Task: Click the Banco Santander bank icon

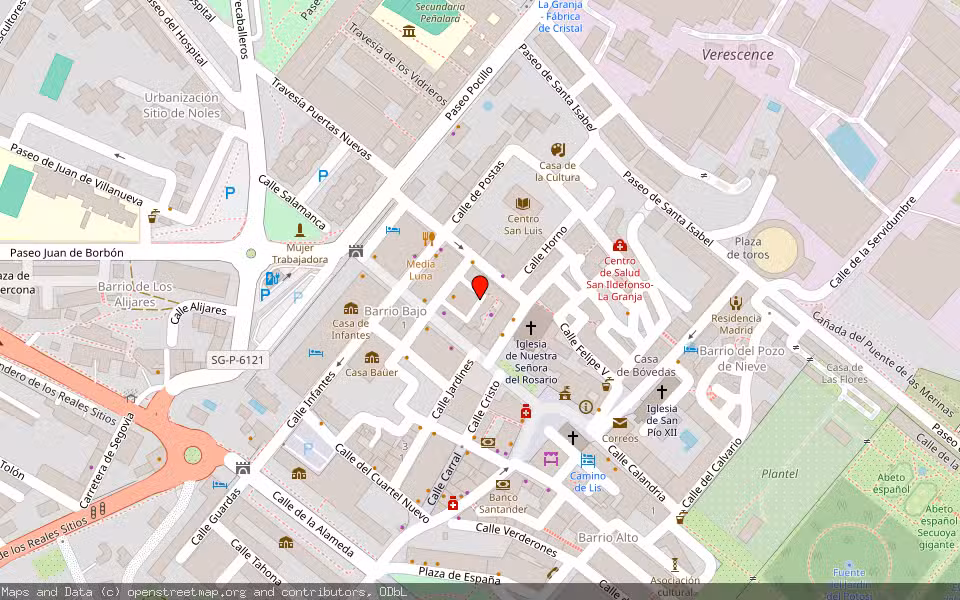Action: click(x=502, y=485)
